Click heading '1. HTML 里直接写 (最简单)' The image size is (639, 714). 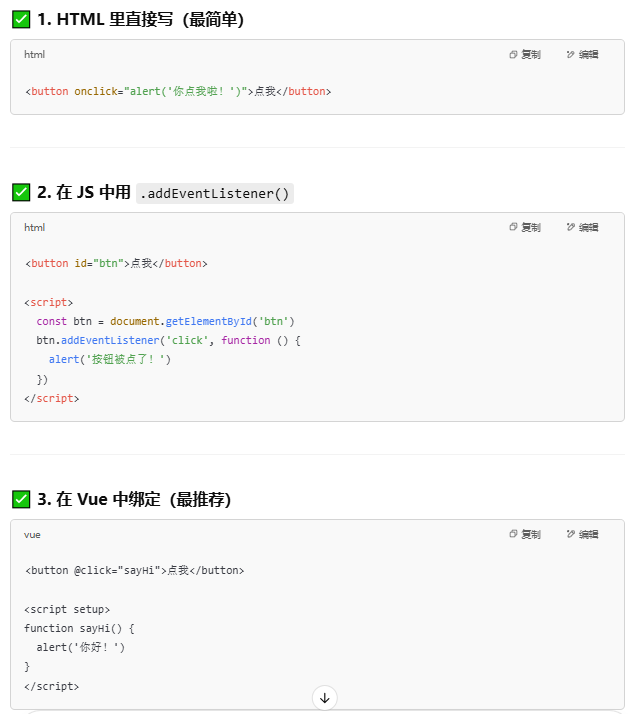point(141,20)
